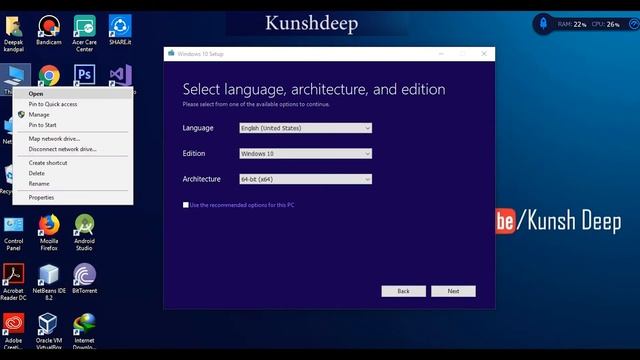Choose Create shortcut in context menu
Viewport: 640px width, 360px height.
[73, 163]
